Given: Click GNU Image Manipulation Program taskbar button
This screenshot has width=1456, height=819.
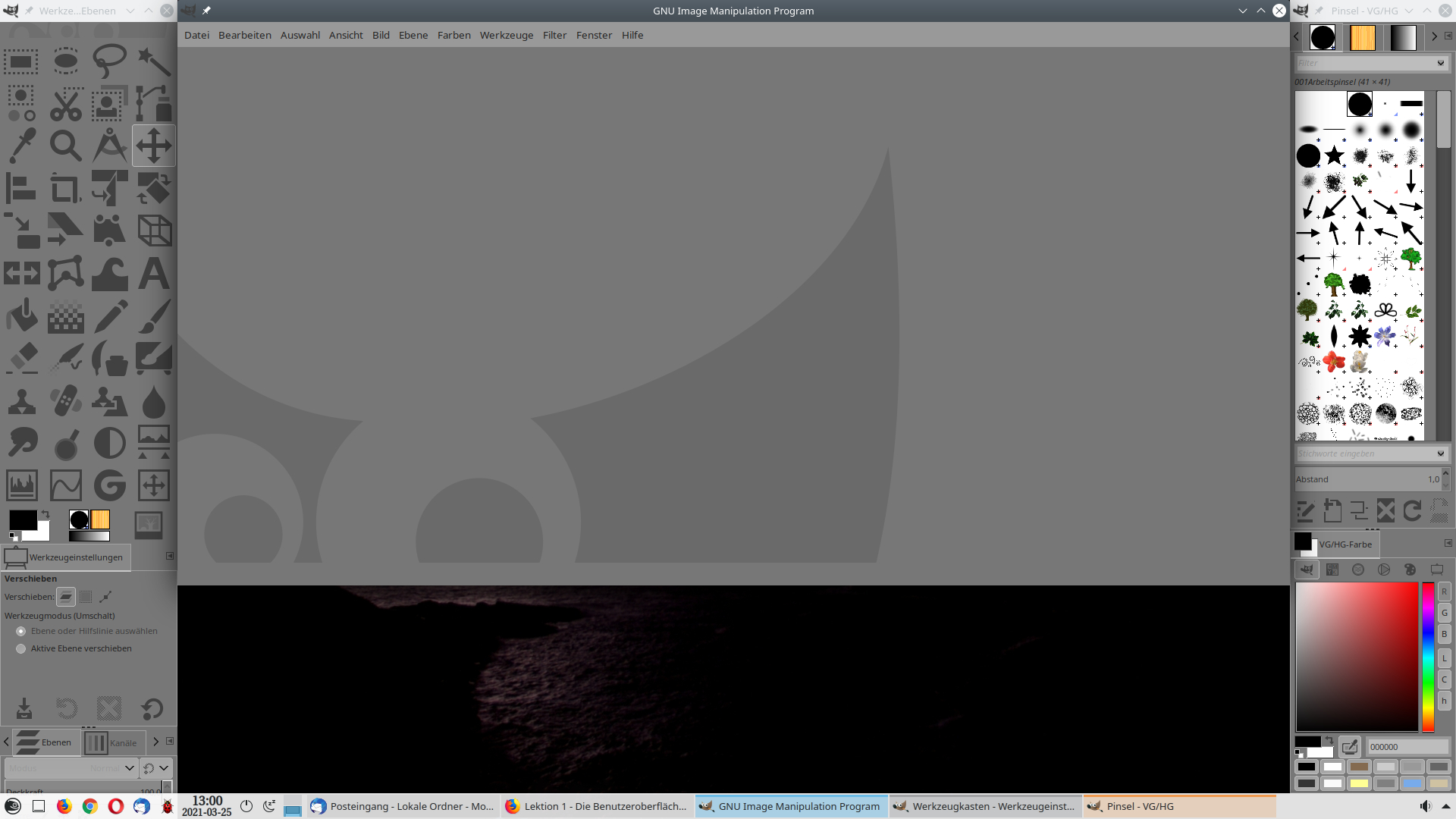Looking at the screenshot, I should 791,806.
